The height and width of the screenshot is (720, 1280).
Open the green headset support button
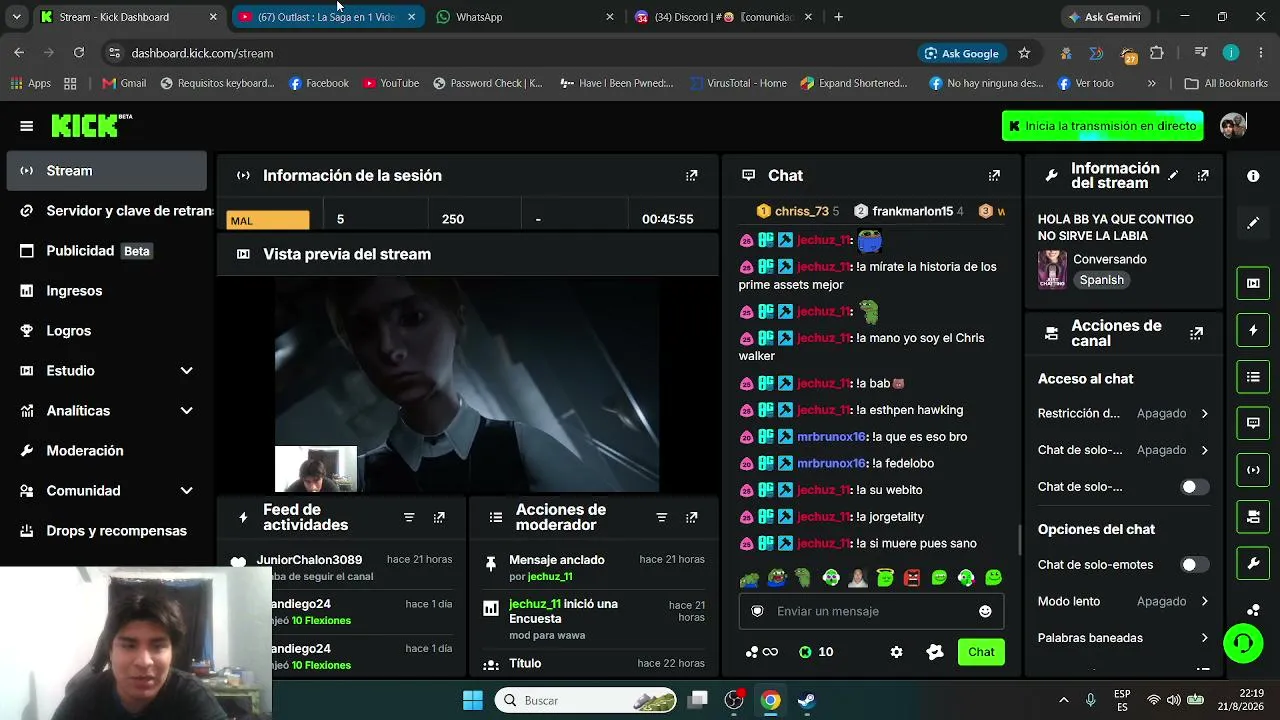pos(1243,643)
